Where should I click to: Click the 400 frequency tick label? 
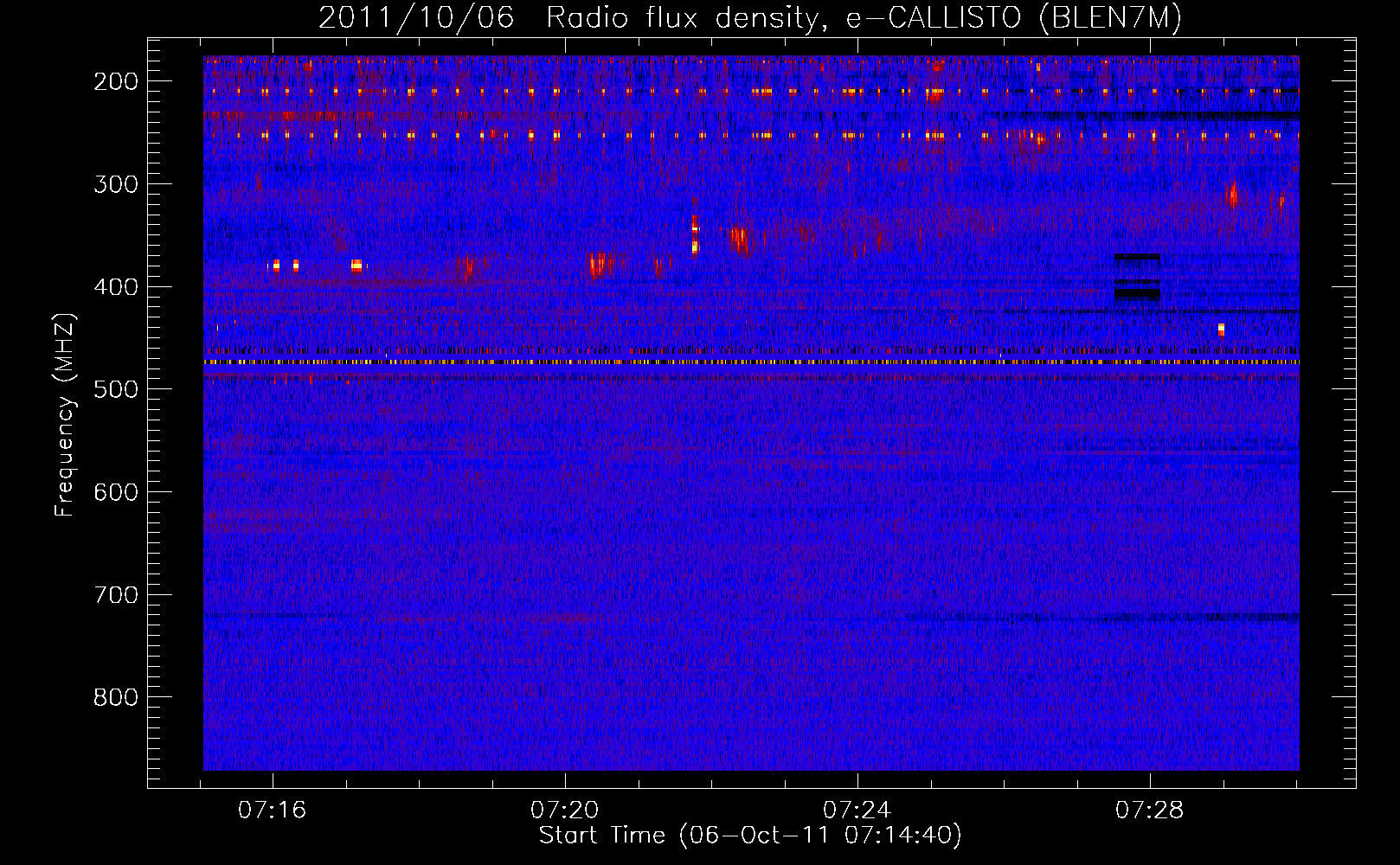(115, 287)
